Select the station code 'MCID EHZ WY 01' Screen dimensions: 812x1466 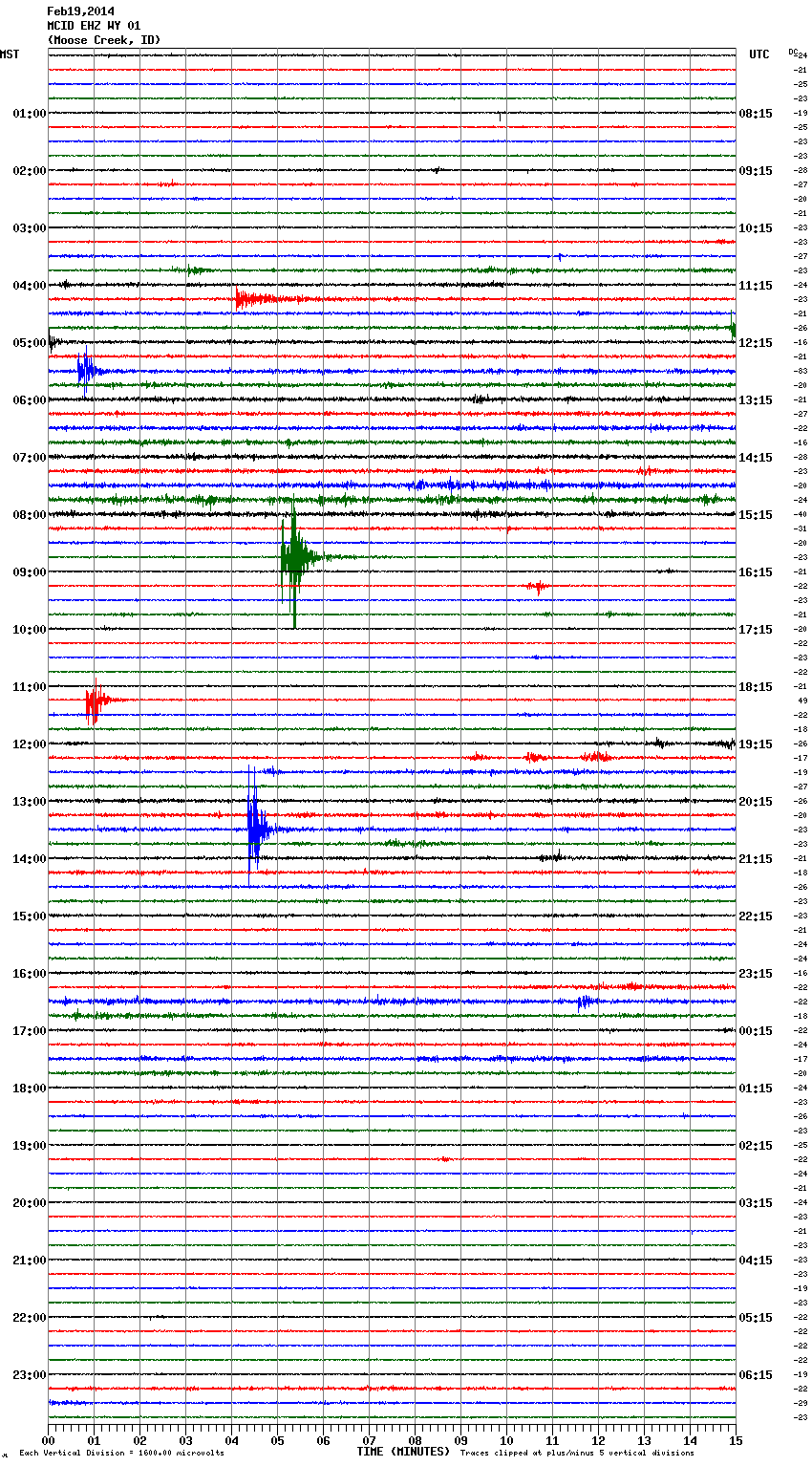pos(94,26)
